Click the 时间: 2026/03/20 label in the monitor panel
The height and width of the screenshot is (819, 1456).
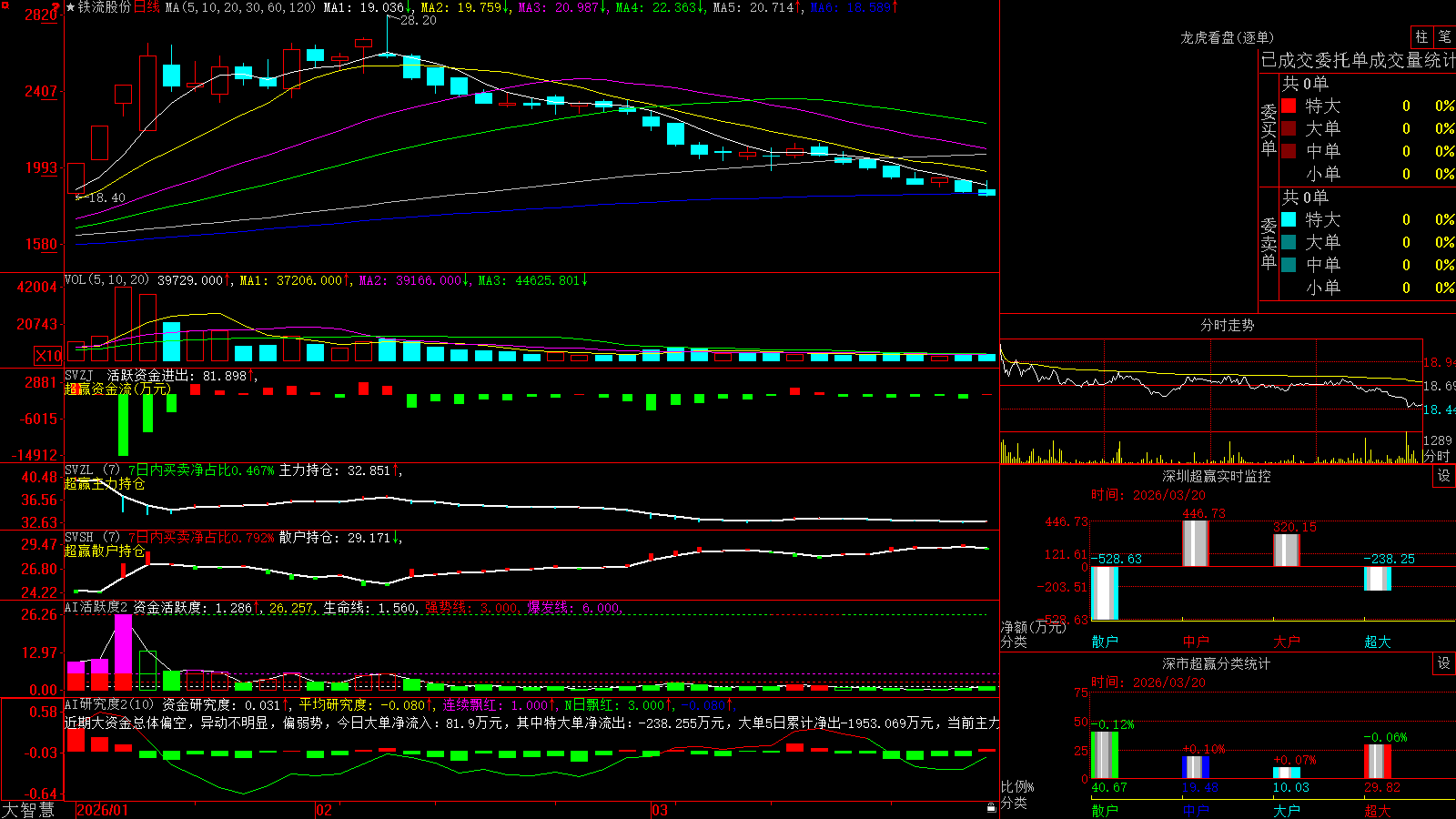[1148, 495]
